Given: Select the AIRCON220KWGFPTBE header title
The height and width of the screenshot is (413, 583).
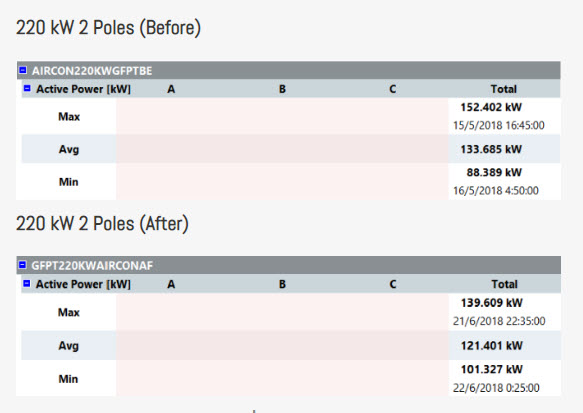Looking at the screenshot, I should 92,71.
